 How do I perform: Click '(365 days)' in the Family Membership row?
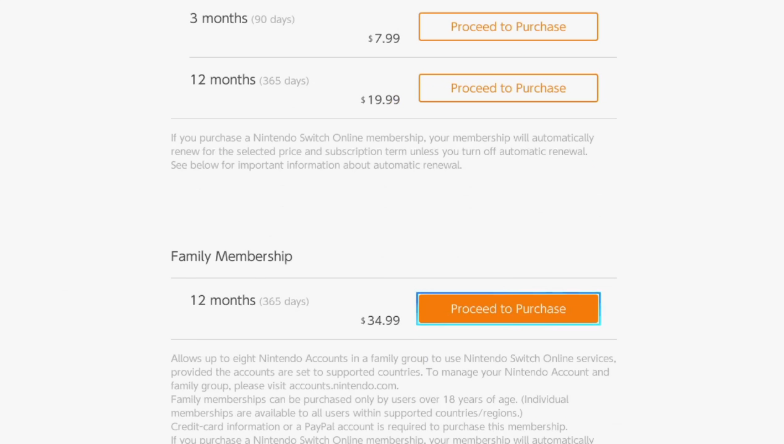click(284, 302)
